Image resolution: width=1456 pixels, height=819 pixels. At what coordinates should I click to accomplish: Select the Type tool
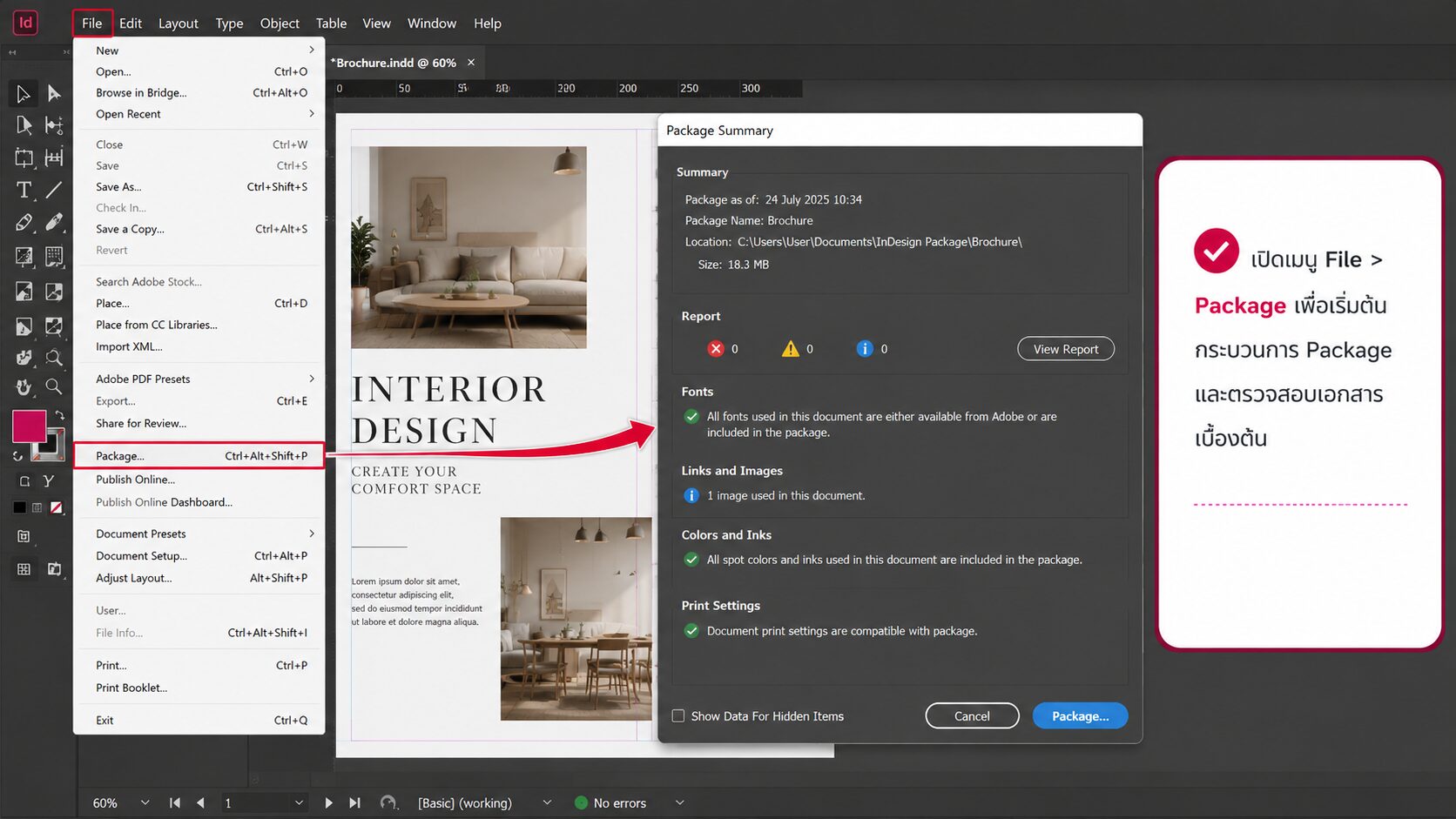(x=24, y=190)
